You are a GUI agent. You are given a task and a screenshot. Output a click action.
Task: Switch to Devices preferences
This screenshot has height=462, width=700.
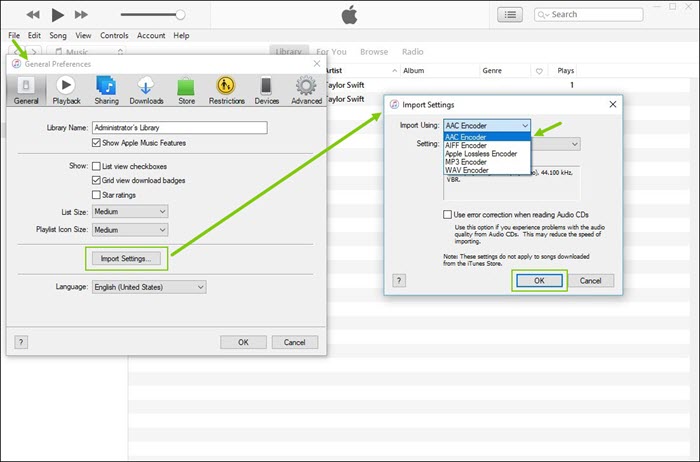click(x=267, y=90)
